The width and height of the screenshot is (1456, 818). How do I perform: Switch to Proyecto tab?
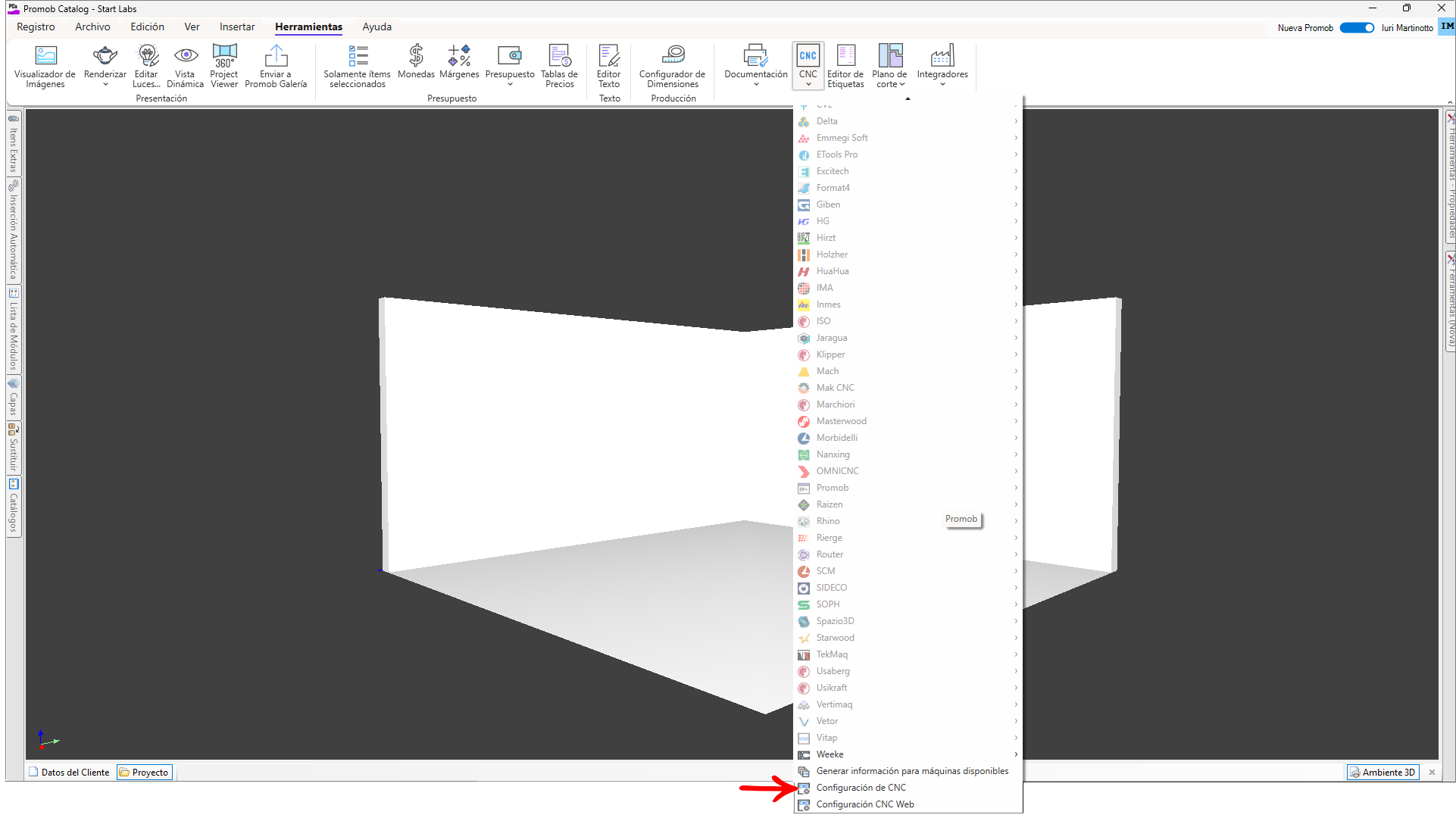144,773
